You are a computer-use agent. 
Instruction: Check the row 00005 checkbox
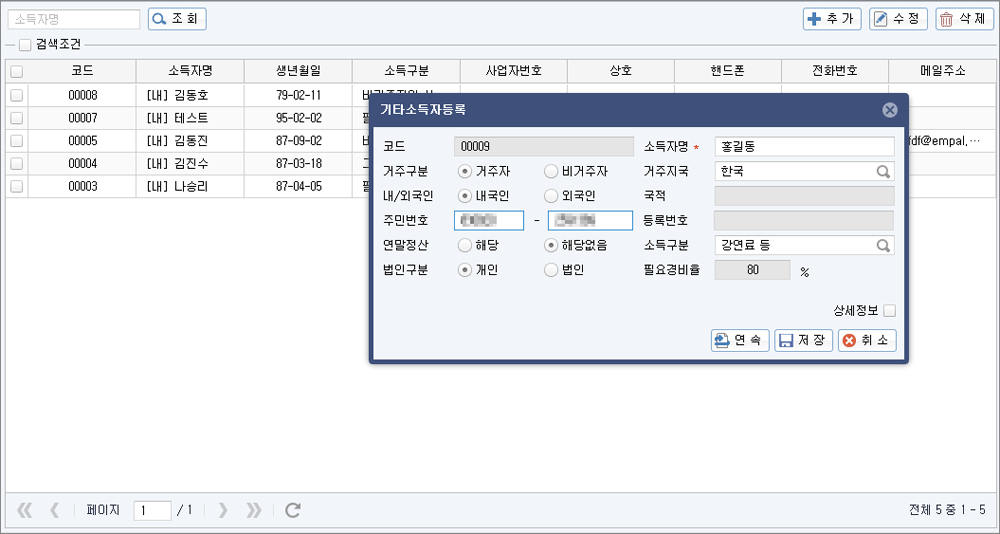tap(17, 141)
